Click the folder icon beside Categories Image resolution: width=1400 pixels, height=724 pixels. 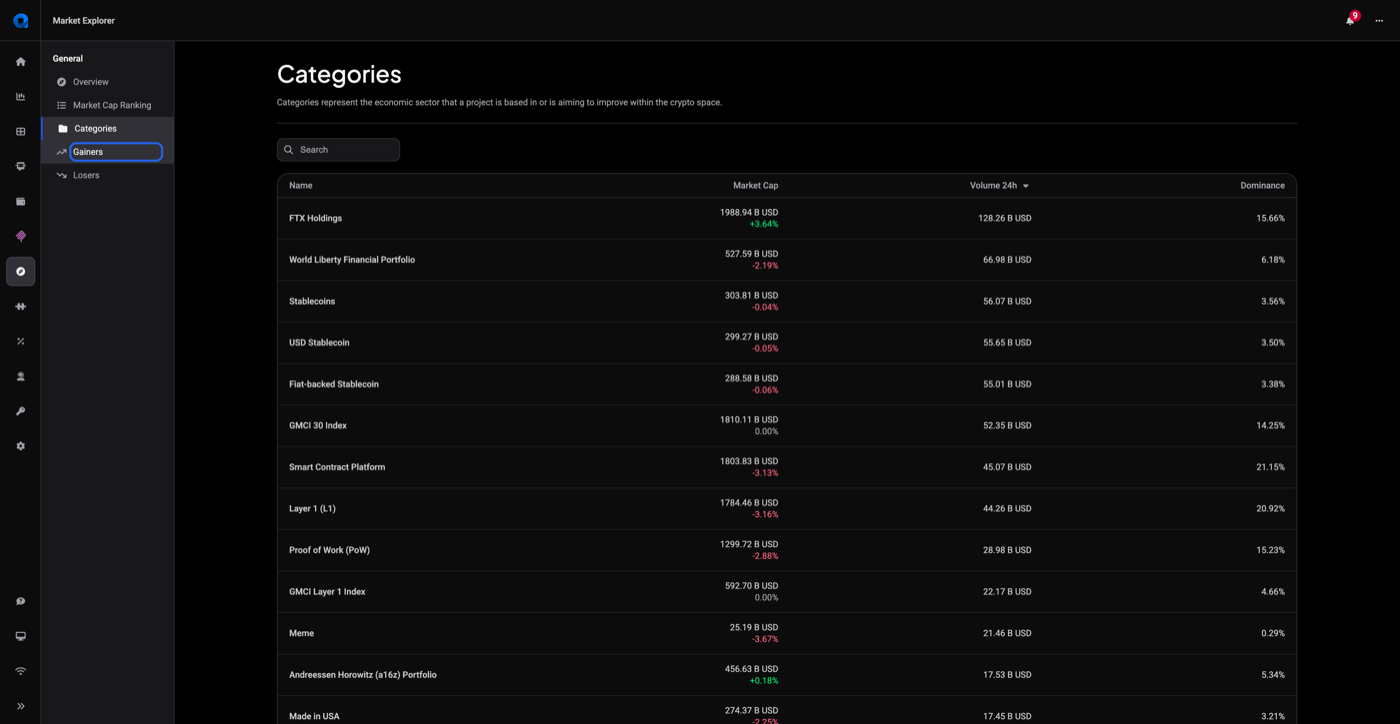click(63, 129)
